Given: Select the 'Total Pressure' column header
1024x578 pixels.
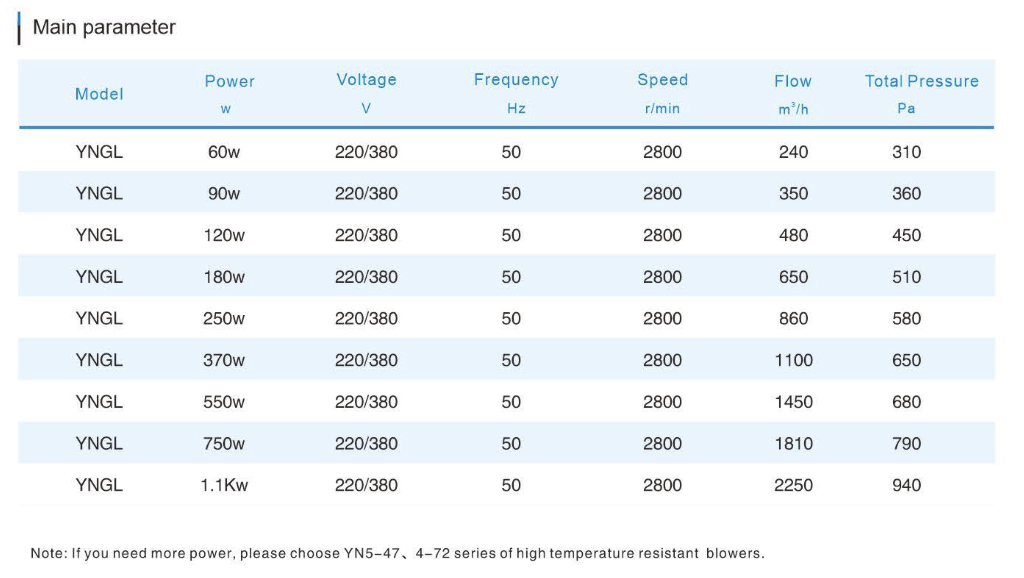Looking at the screenshot, I should (921, 81).
